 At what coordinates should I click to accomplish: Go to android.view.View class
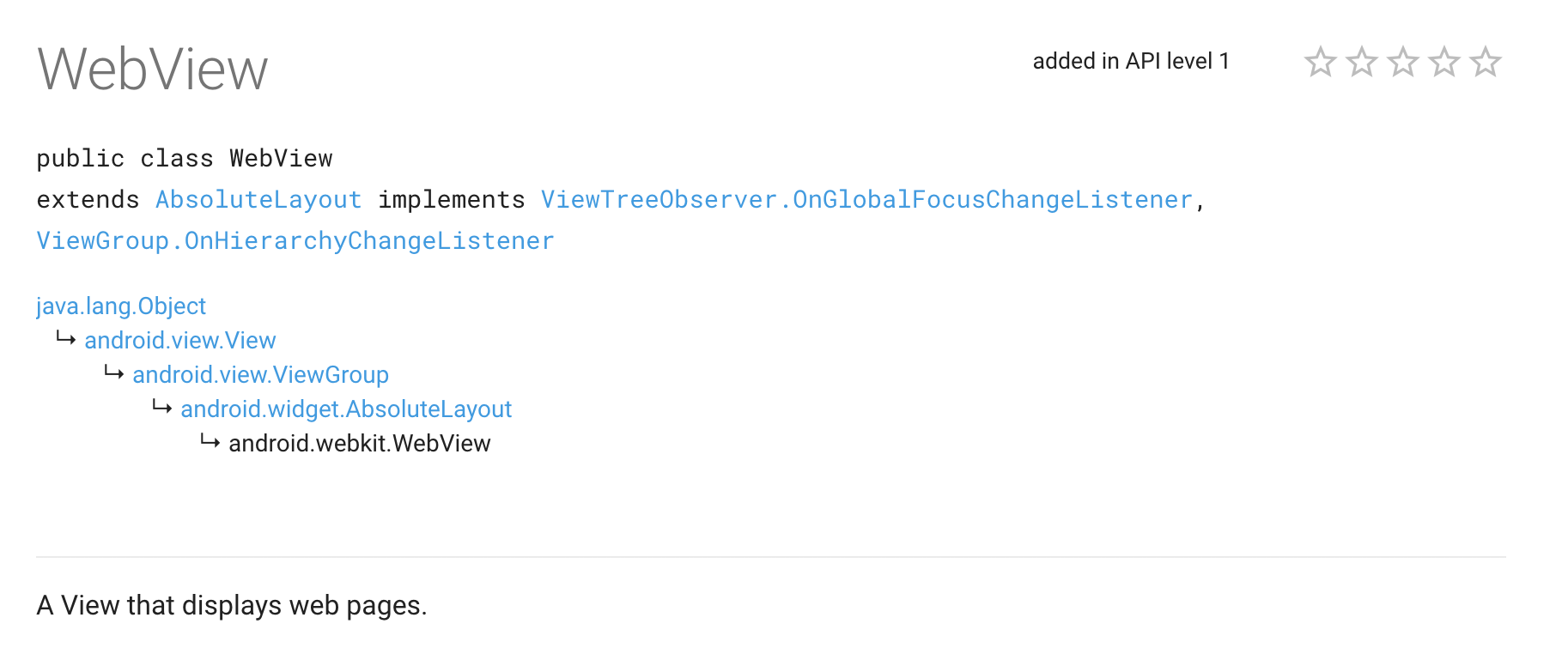click(x=180, y=341)
